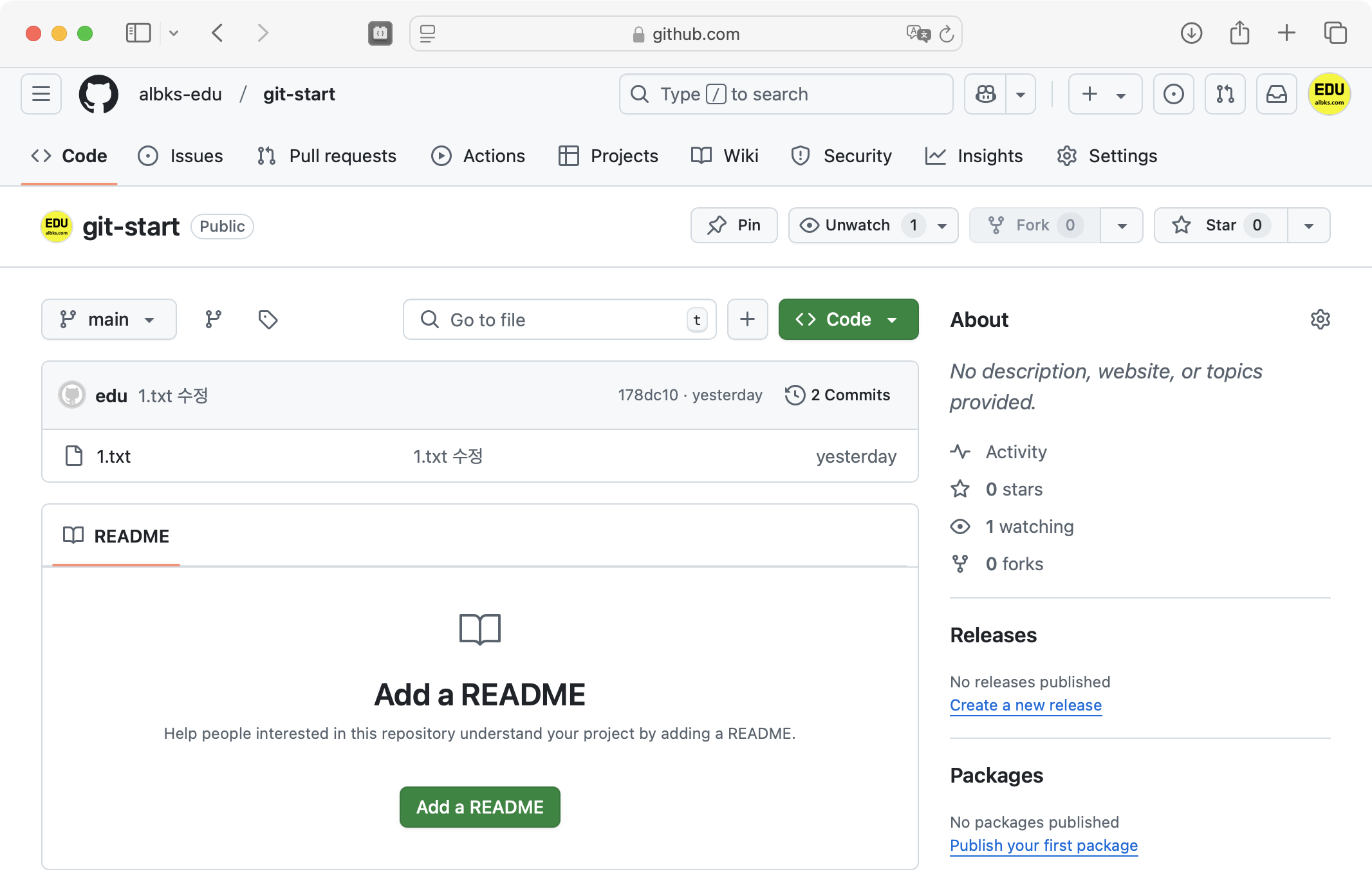1372x874 pixels.
Task: Open the global navigation hamburger menu
Action: click(41, 94)
